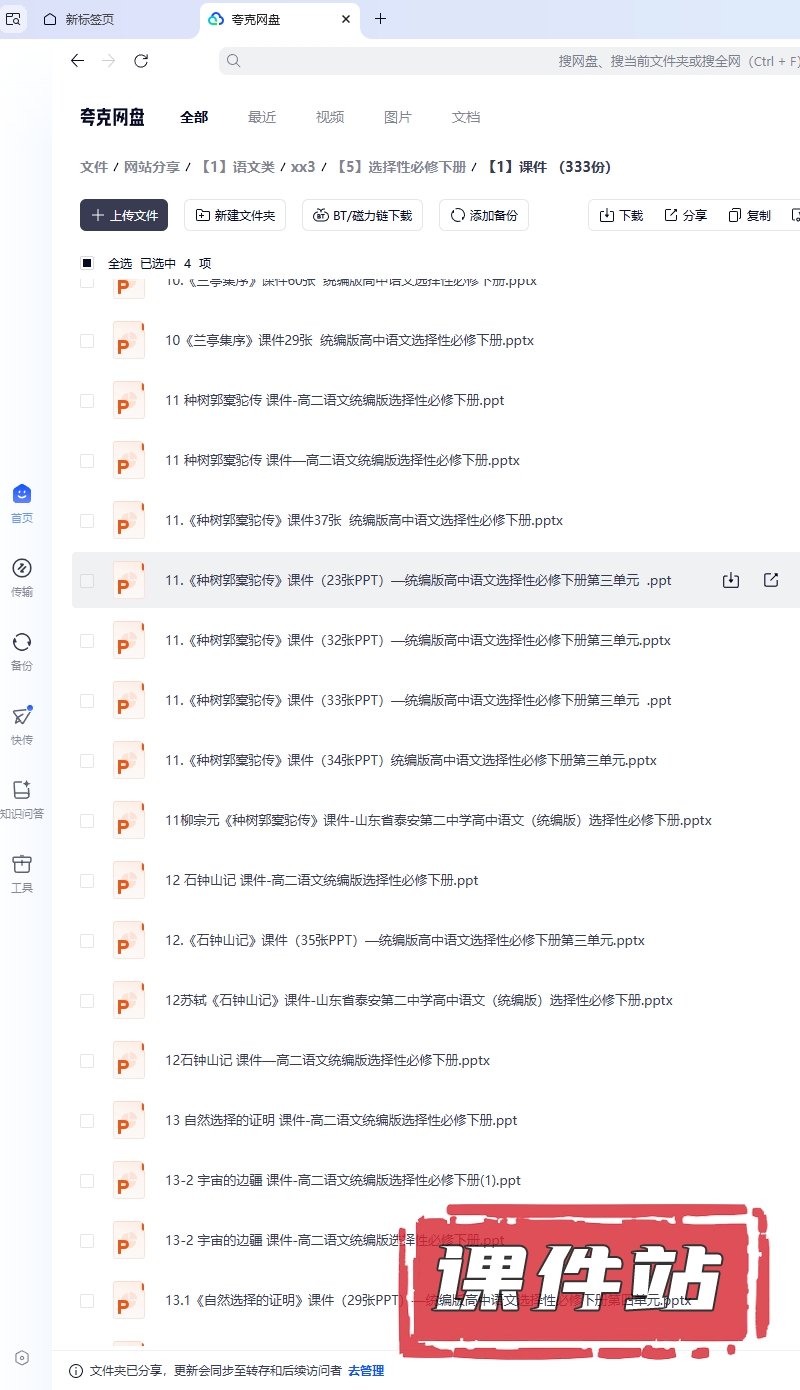The width and height of the screenshot is (800, 1390).
Task: Open 知识问答 in the sidebar
Action: (x=22, y=800)
